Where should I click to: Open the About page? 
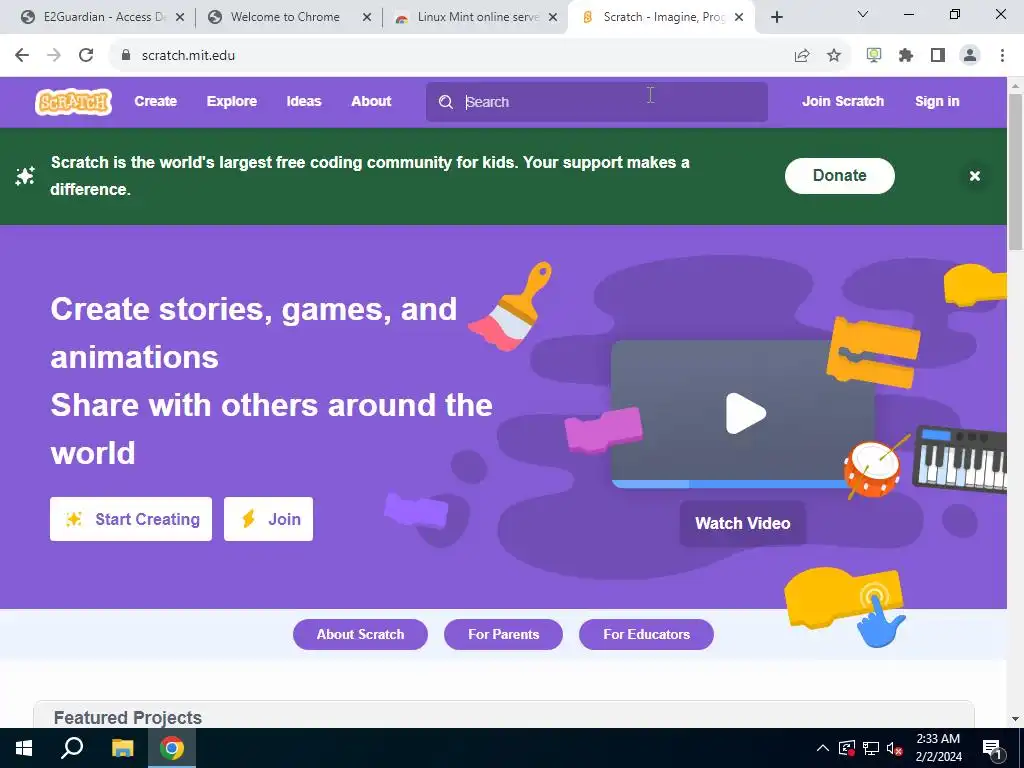coord(371,101)
